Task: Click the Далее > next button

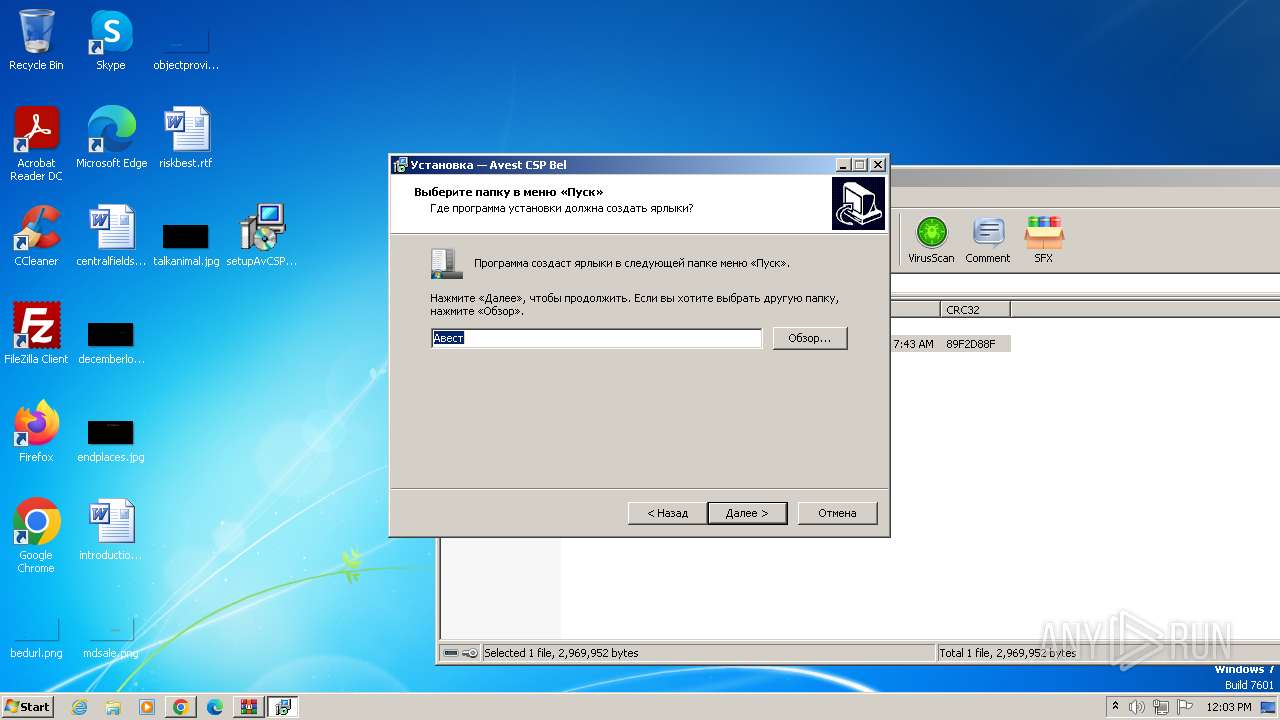Action: (747, 513)
